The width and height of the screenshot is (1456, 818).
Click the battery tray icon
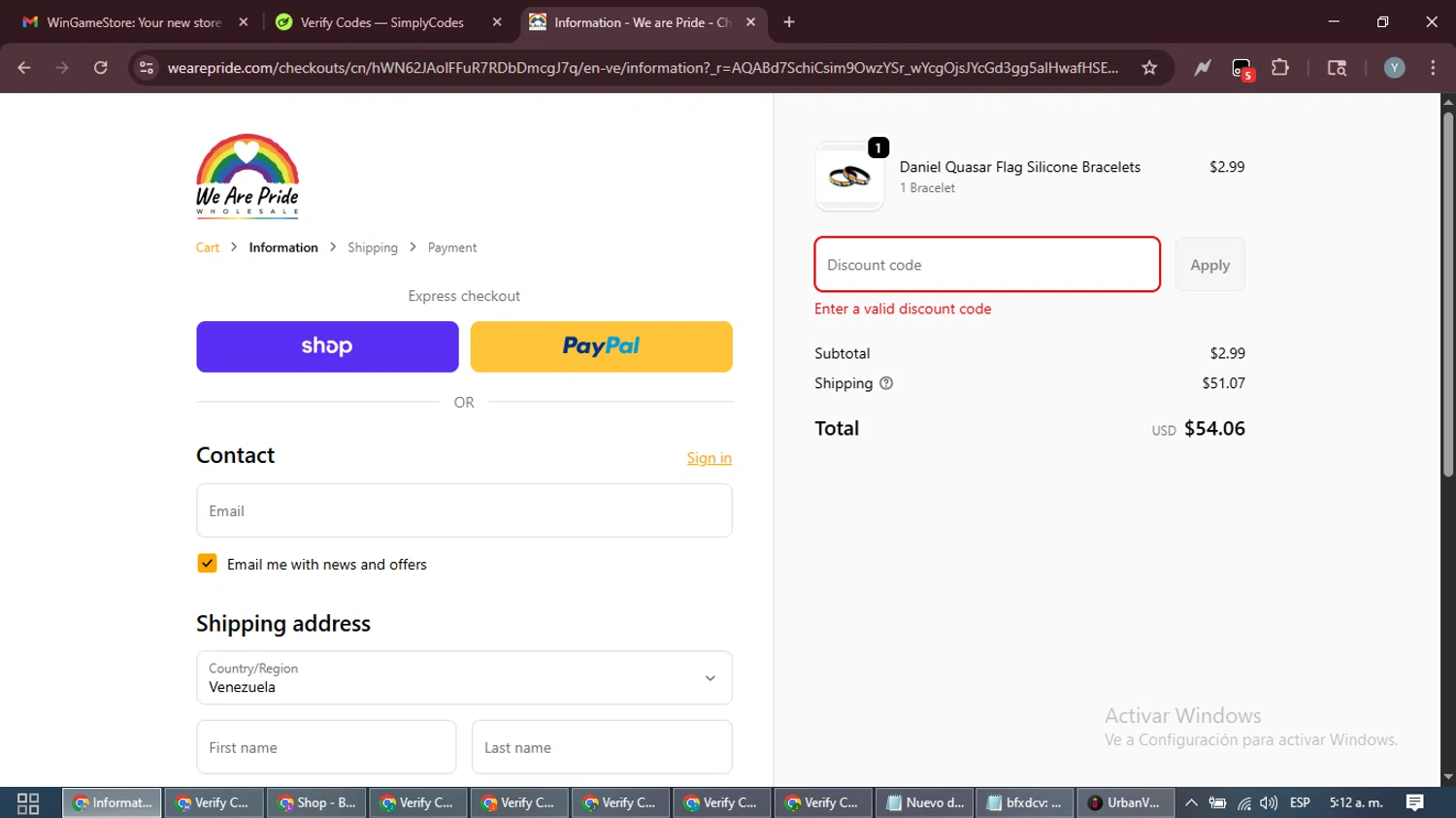(1217, 803)
